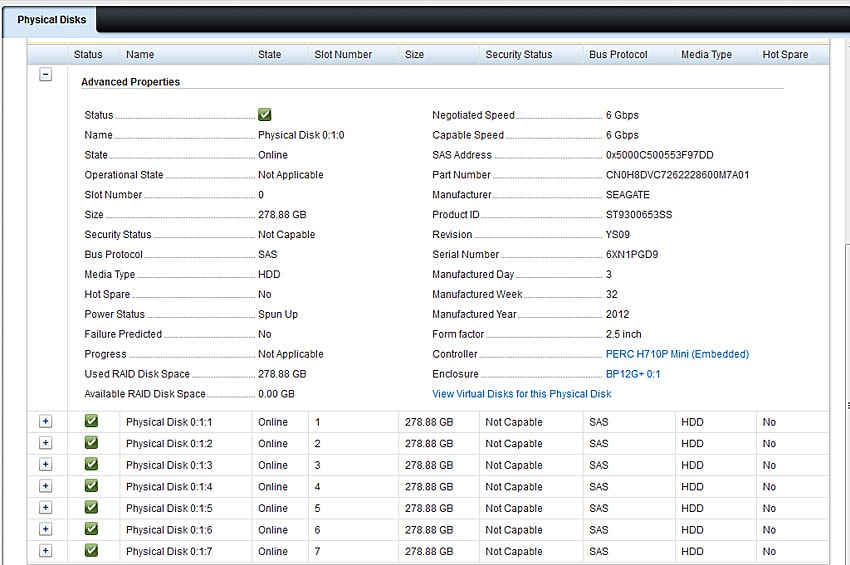Click the Name value Physical Disk 0:1:0

click(x=301, y=135)
